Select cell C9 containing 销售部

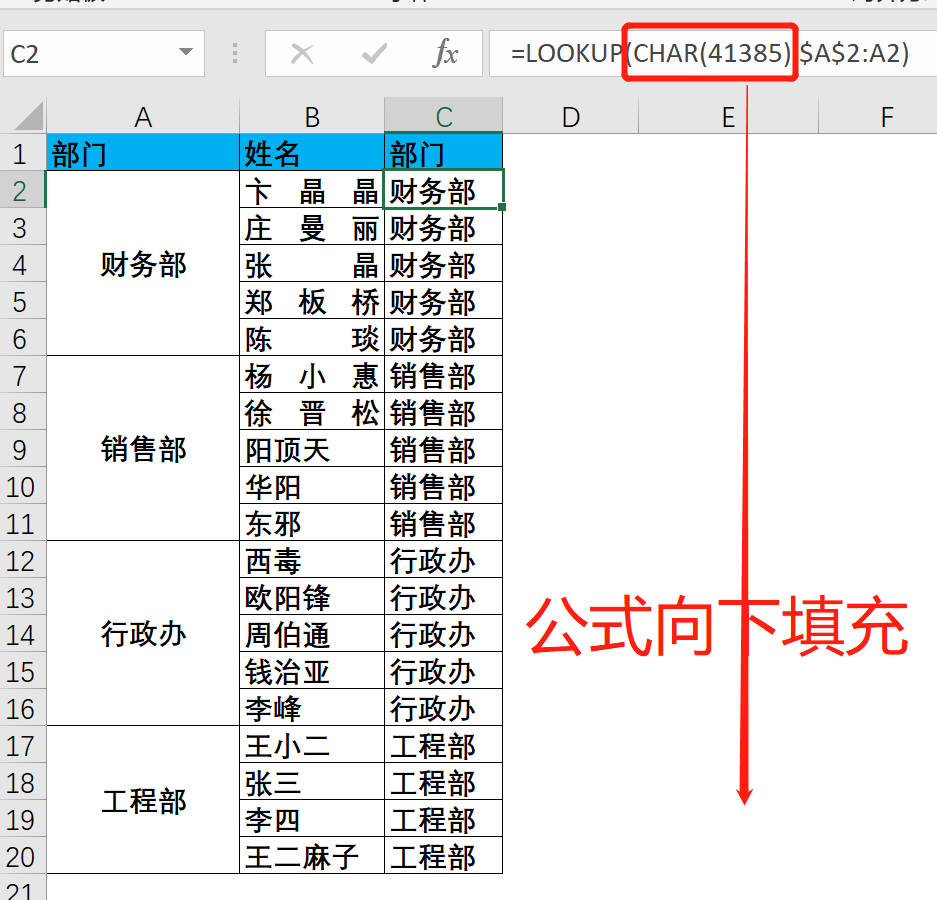443,450
